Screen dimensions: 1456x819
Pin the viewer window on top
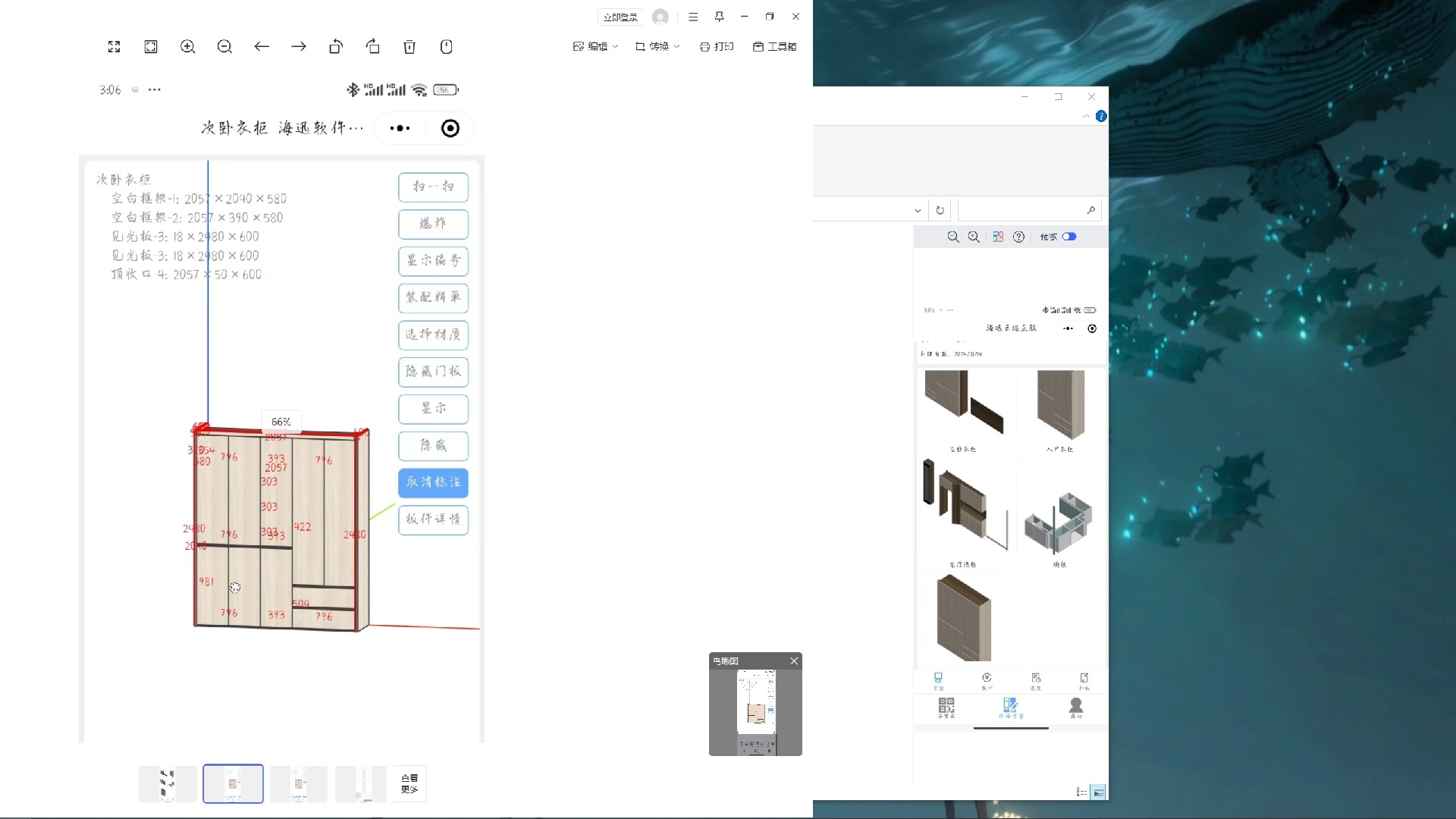719,17
